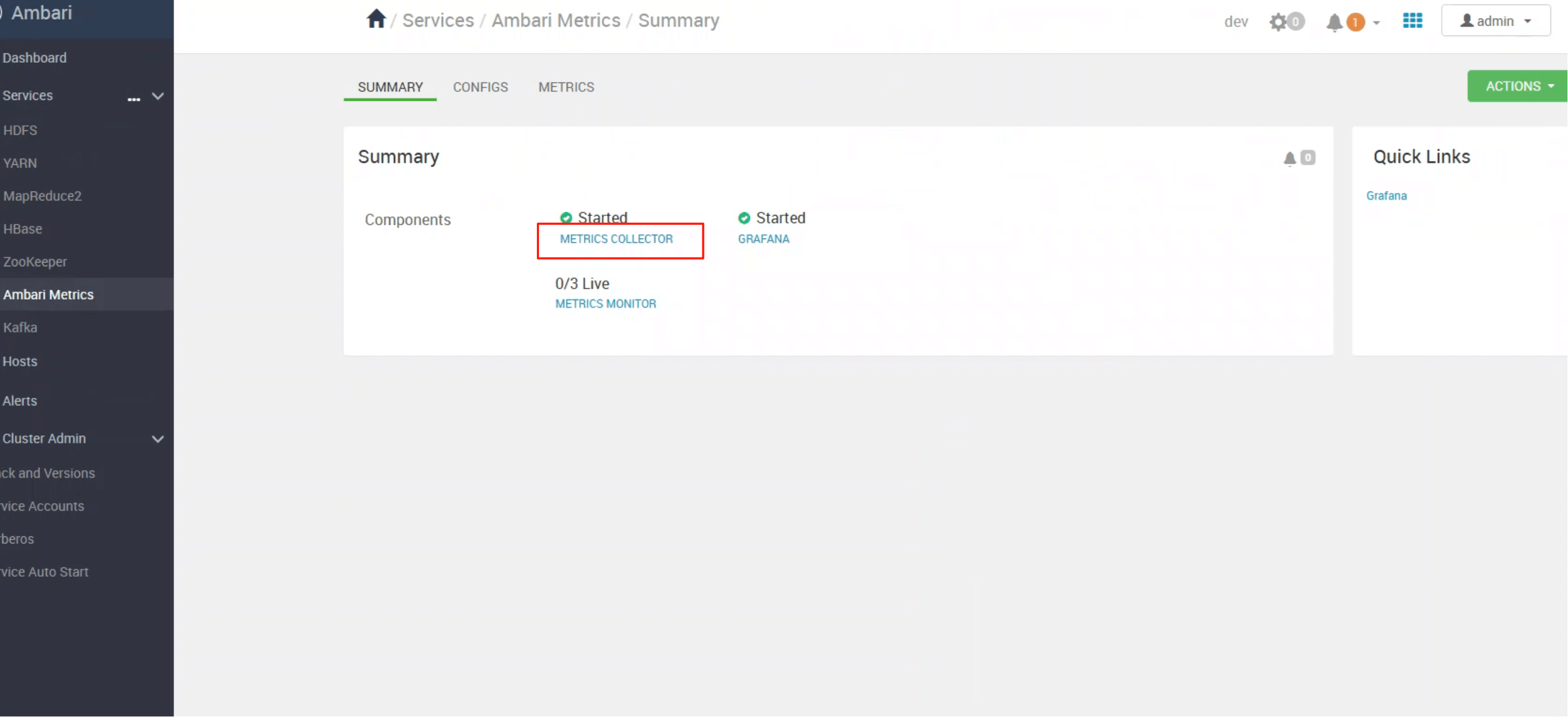Switch to the Metrics tab
The image size is (1568, 717).
[x=565, y=87]
